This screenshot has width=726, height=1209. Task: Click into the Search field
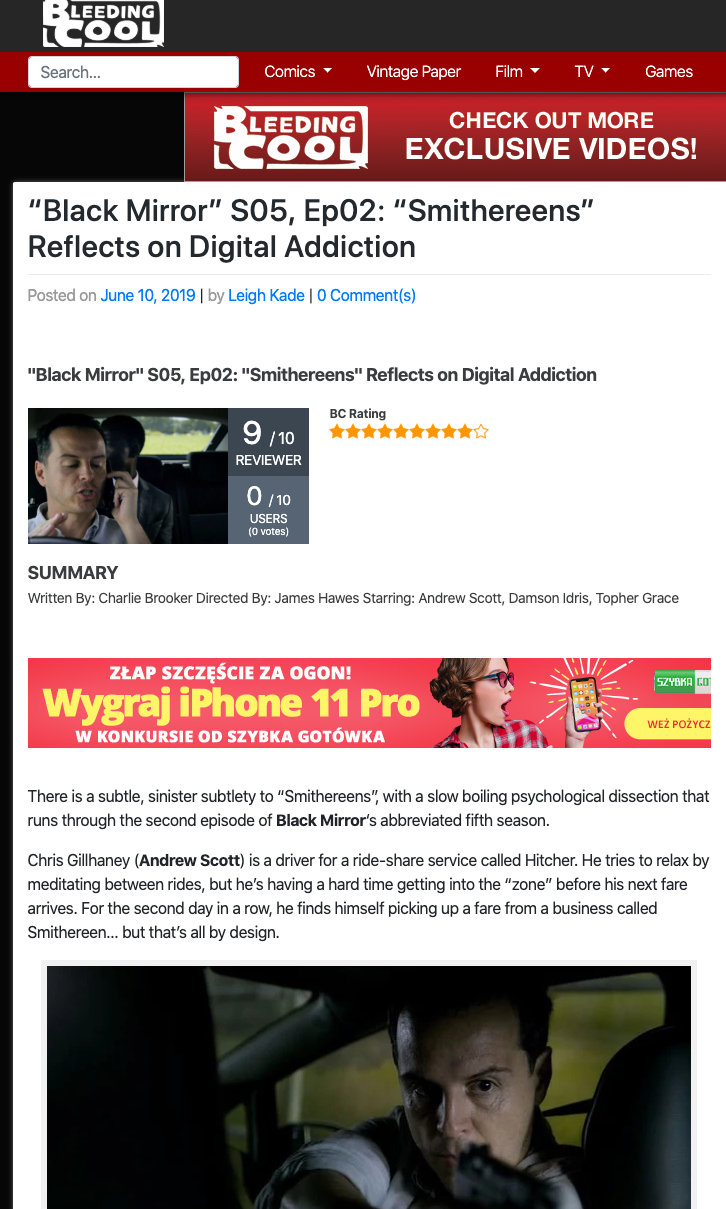coord(133,72)
